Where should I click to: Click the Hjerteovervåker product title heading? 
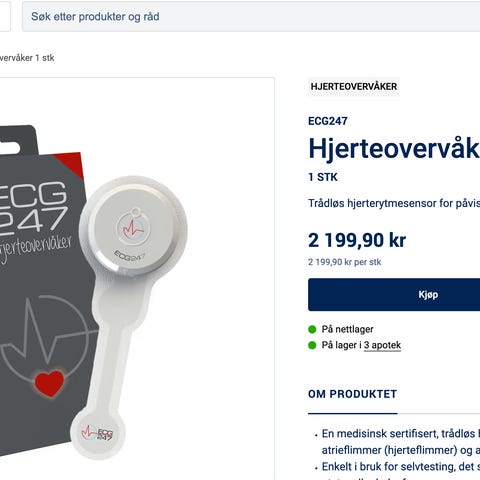(x=394, y=148)
